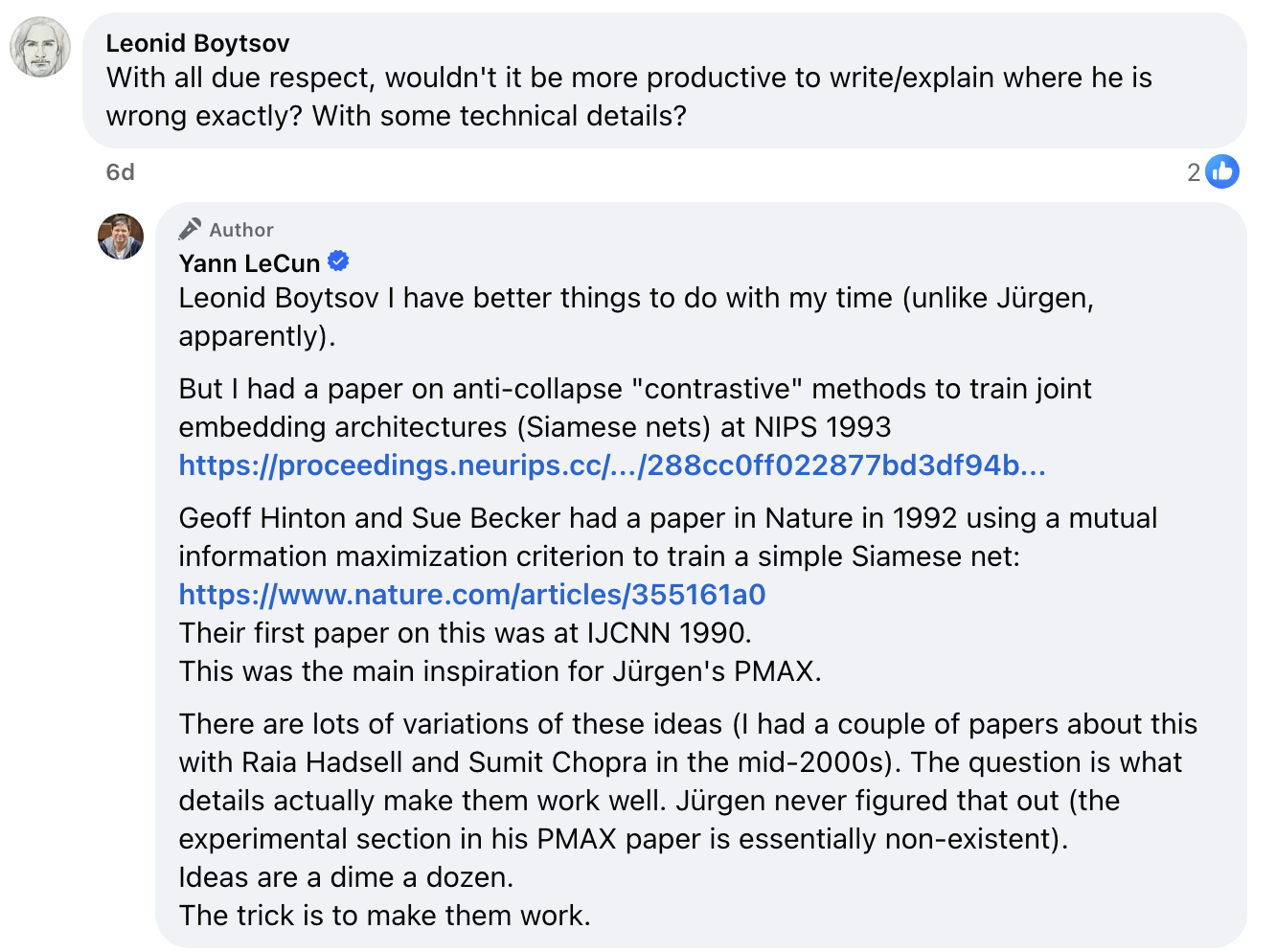View the reaction count of 2
The width and height of the screenshot is (1276, 952).
(x=1193, y=172)
